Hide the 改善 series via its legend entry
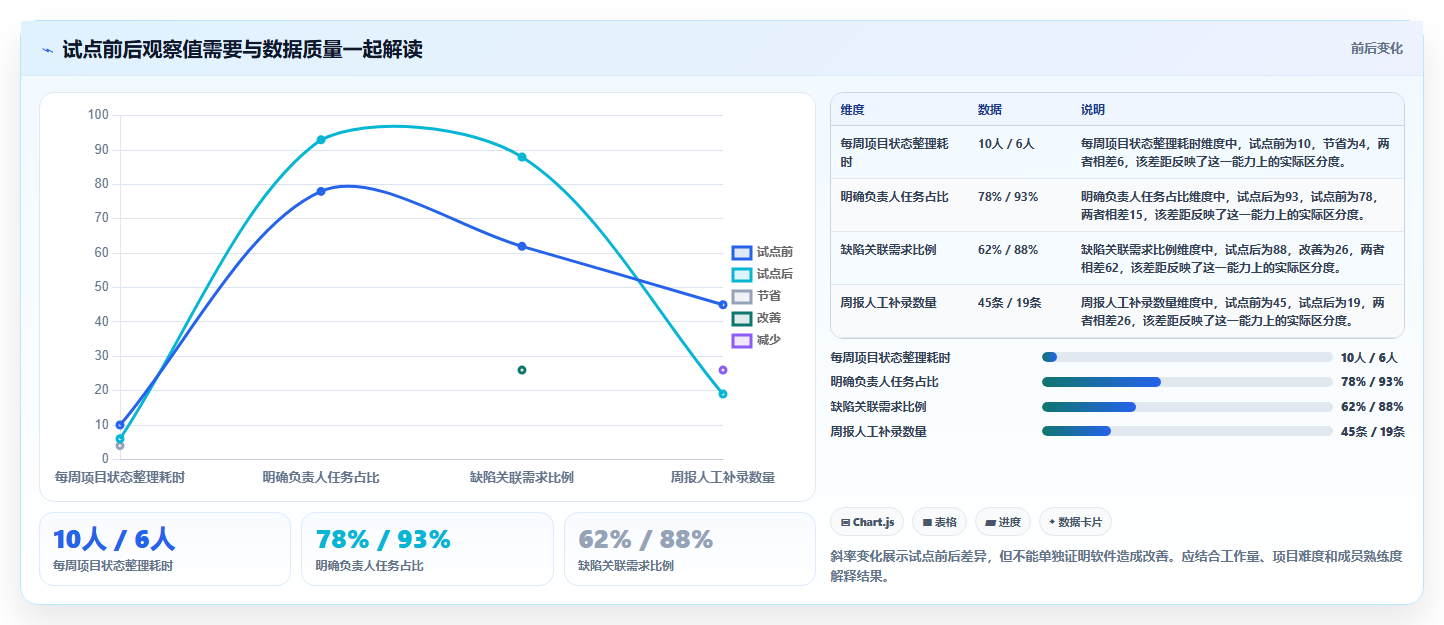The width and height of the screenshot is (1444, 625). point(756,318)
